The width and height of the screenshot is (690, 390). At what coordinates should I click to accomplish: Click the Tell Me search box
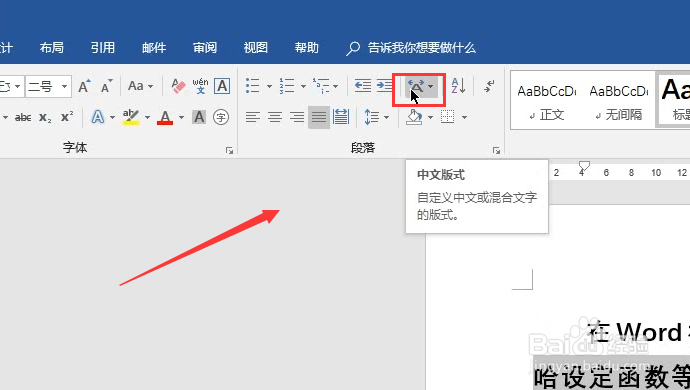[x=411, y=48]
